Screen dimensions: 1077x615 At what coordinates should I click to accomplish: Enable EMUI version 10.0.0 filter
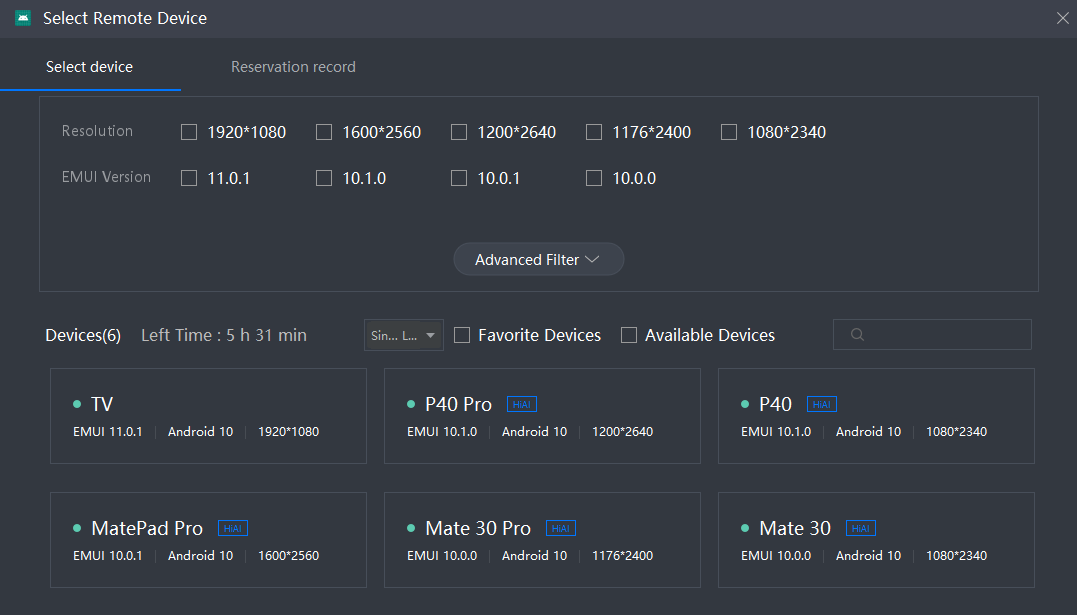593,178
